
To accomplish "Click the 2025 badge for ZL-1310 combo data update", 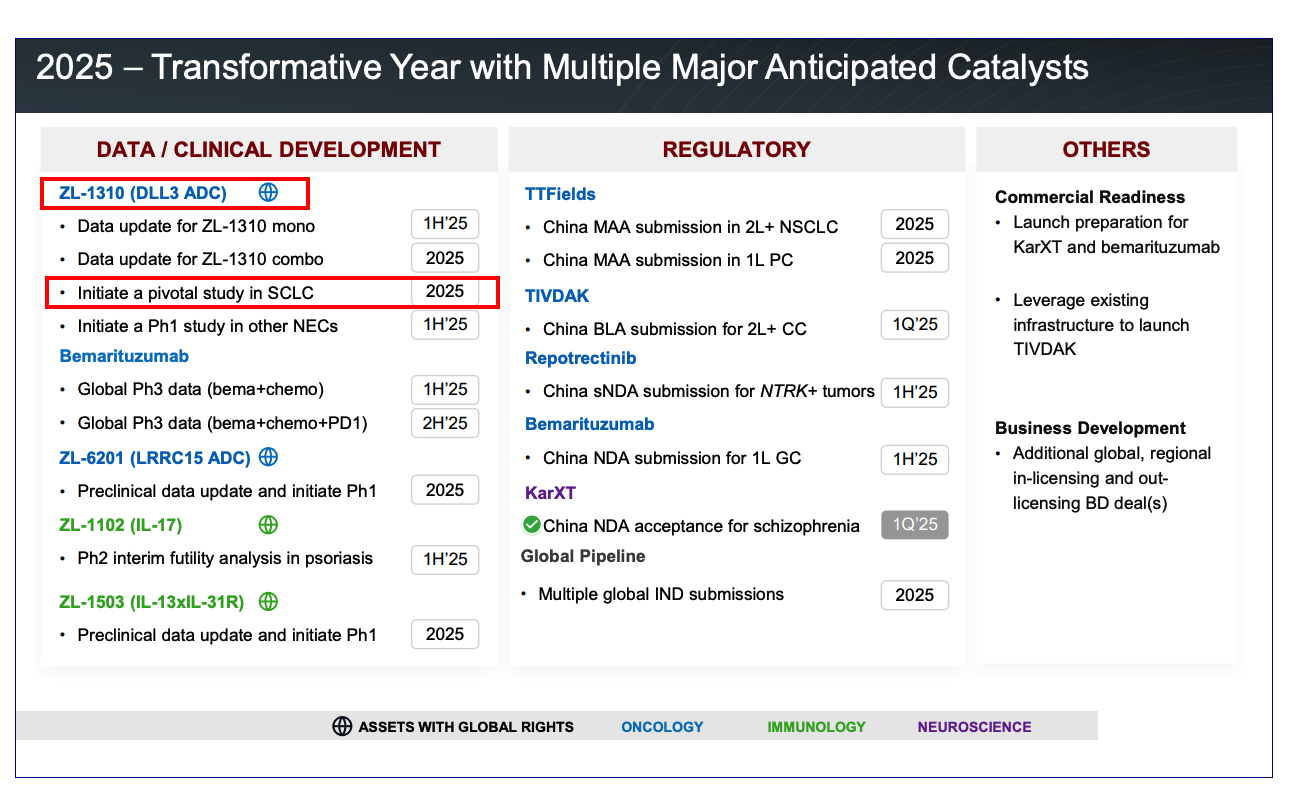I will (445, 258).
